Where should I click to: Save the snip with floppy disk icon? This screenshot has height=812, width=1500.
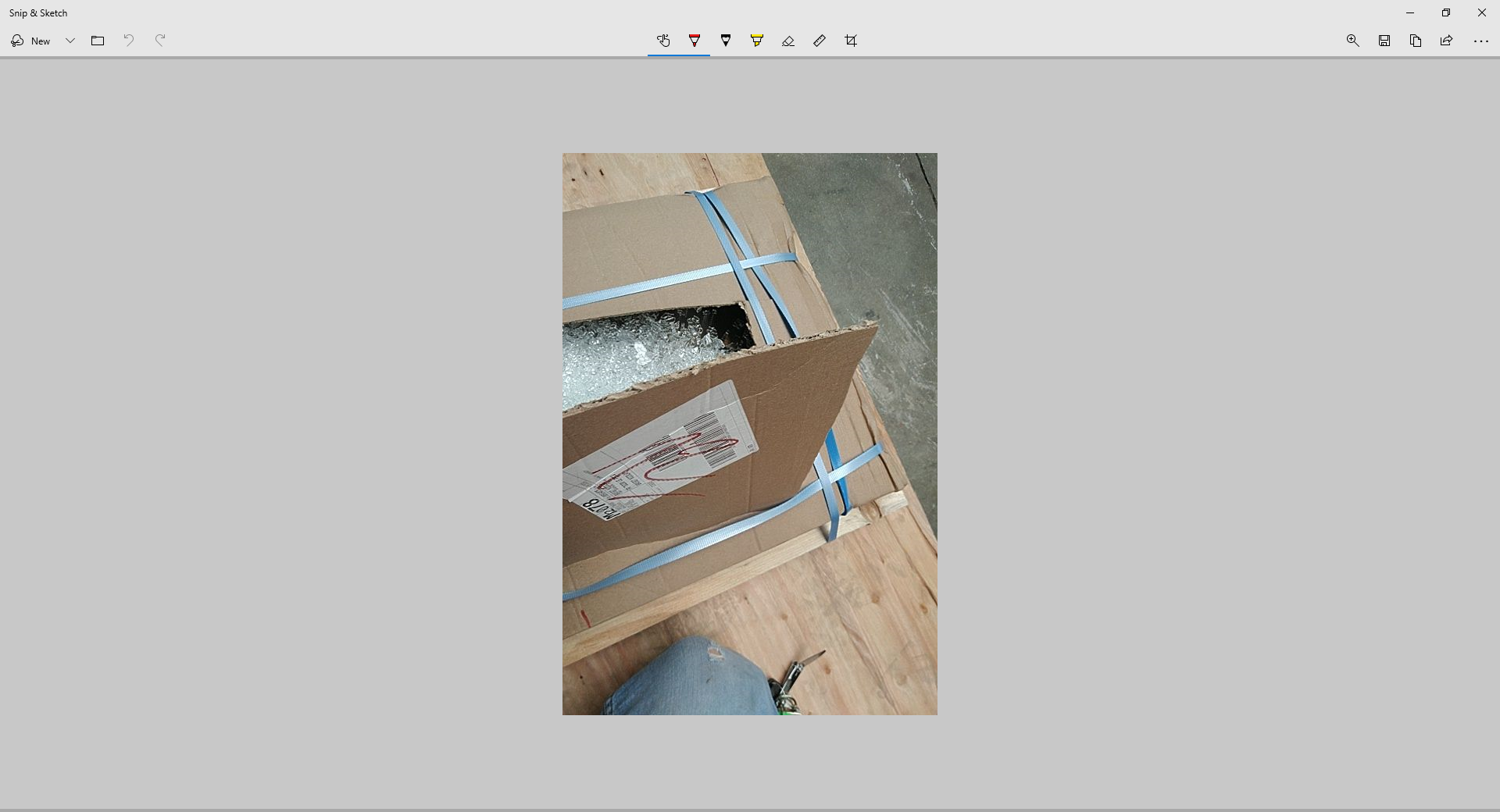point(1384,41)
